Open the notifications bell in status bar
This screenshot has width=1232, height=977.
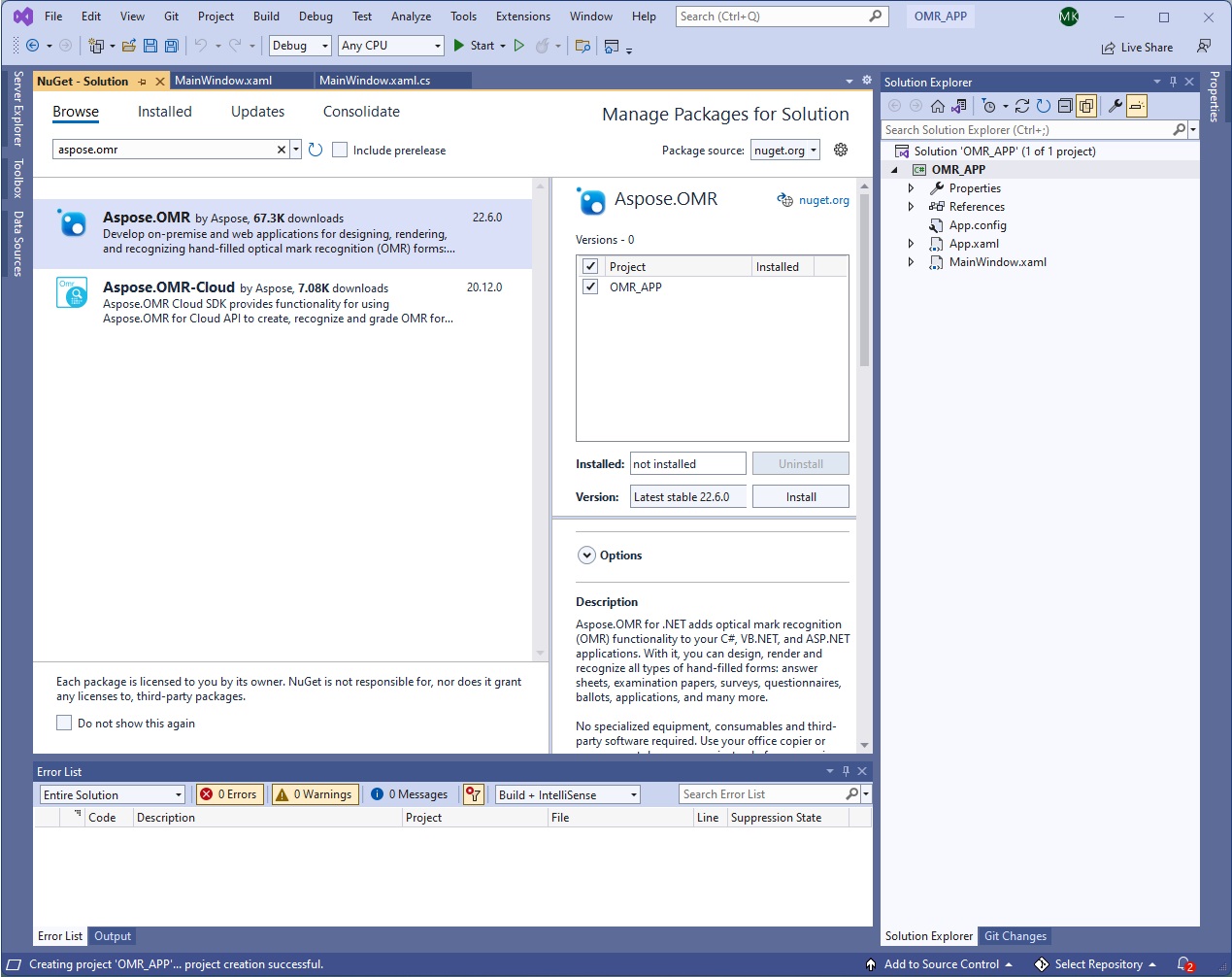pyautogui.click(x=1184, y=964)
